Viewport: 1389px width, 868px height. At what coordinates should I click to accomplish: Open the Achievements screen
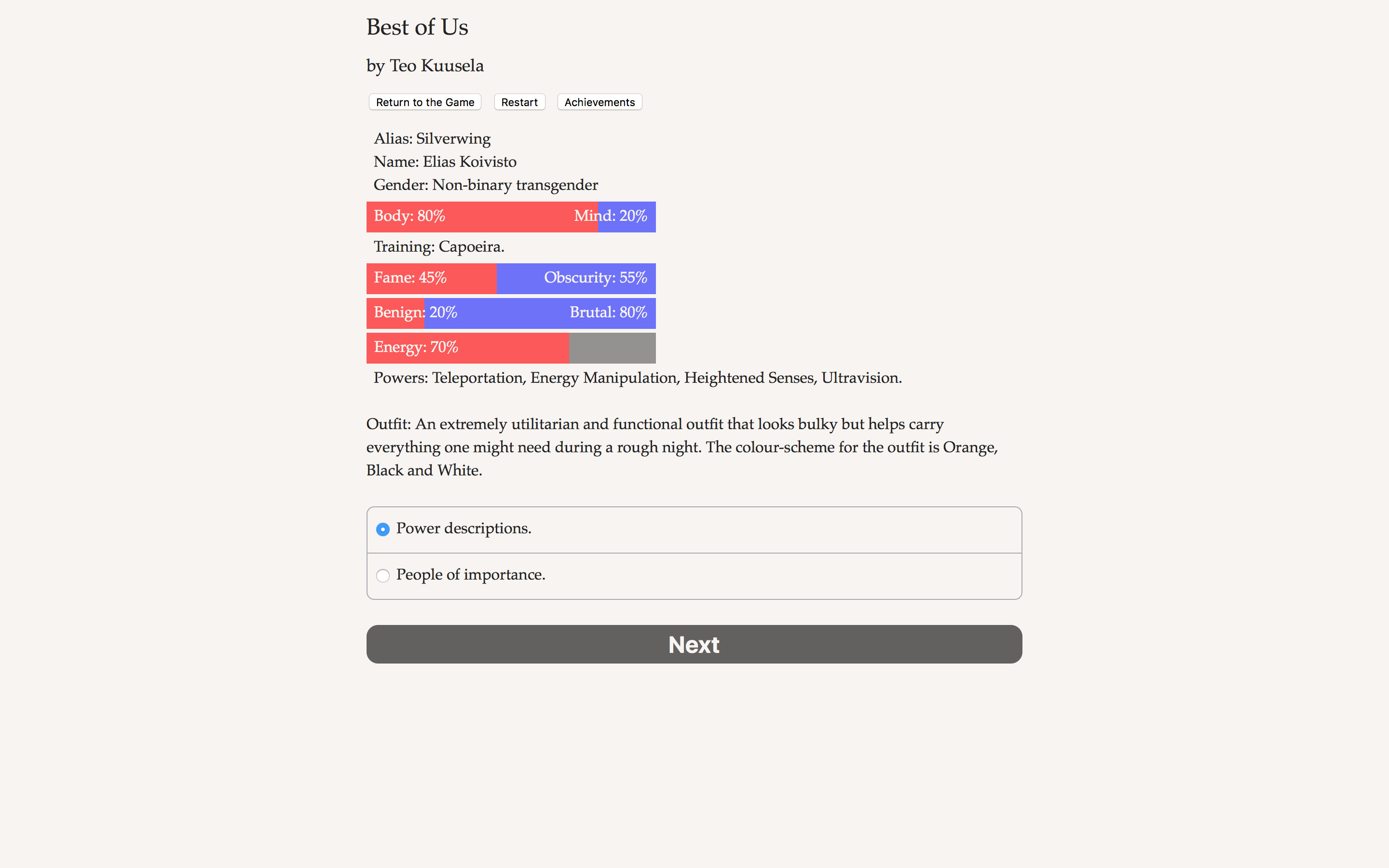click(x=599, y=102)
